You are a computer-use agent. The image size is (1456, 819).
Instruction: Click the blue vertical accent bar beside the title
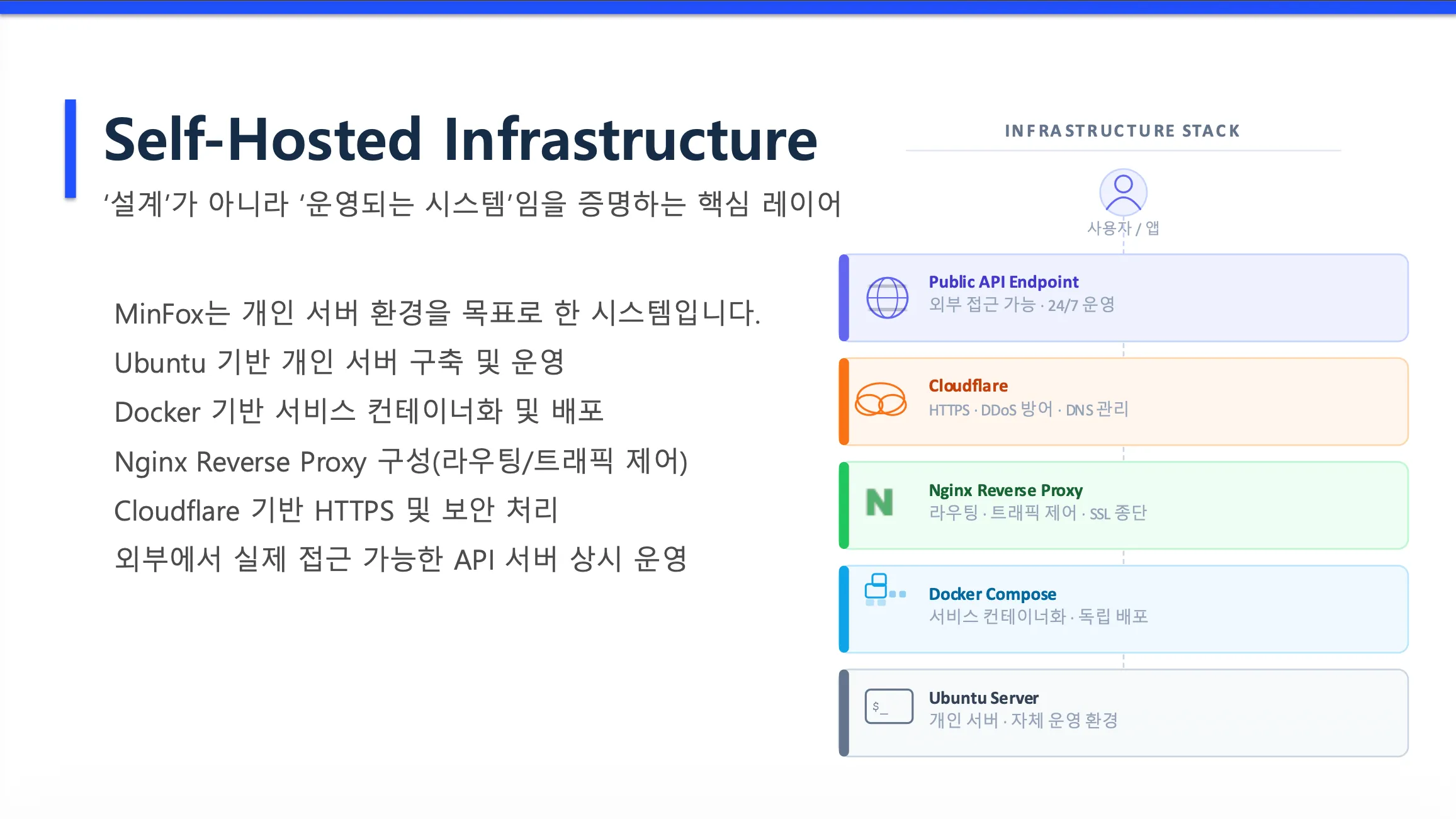click(71, 149)
